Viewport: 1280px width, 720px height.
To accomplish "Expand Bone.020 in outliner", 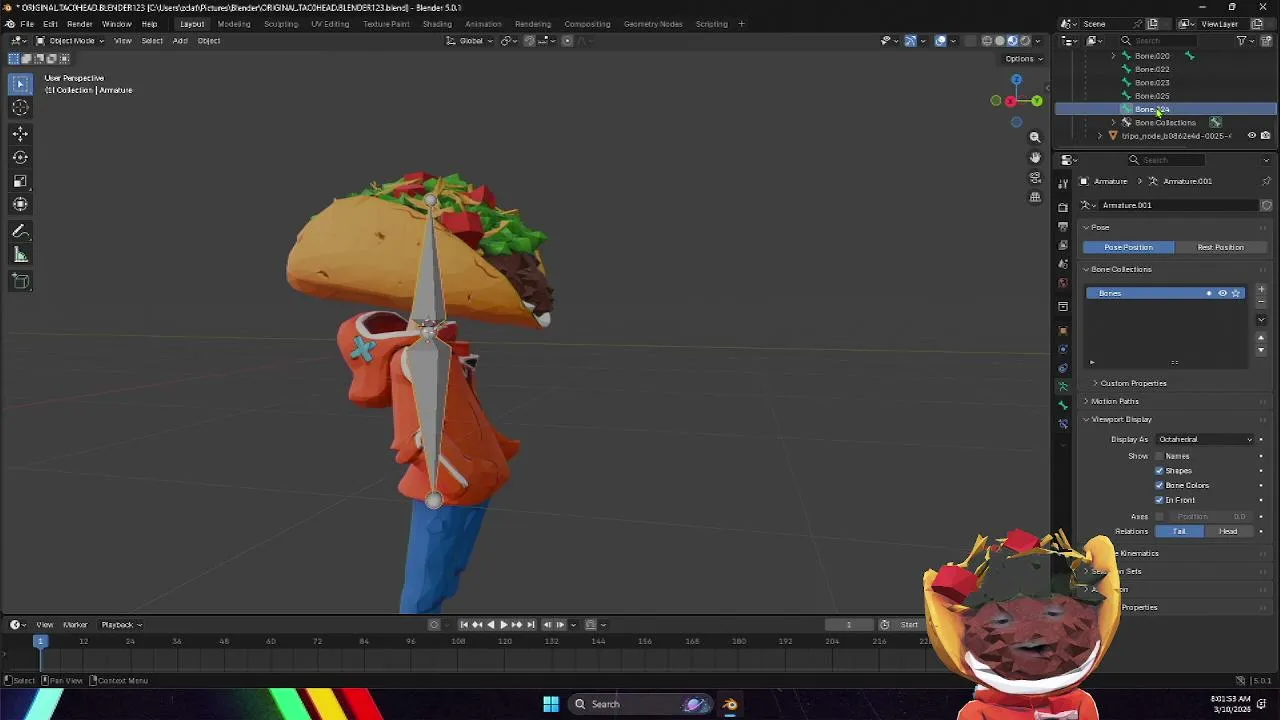I will (1114, 56).
